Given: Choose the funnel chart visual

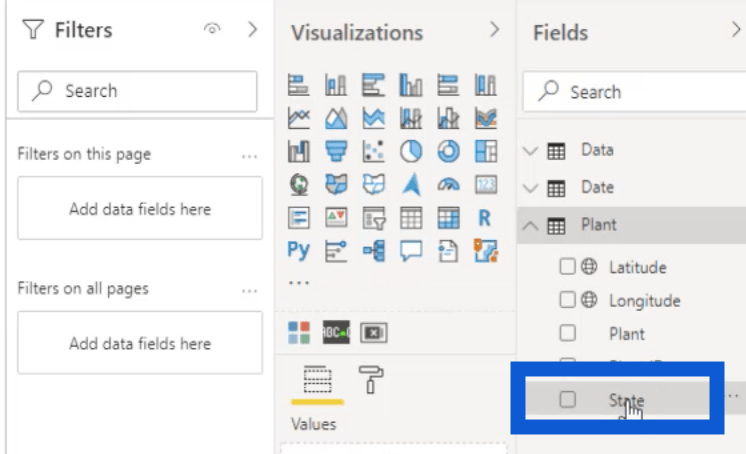Looking at the screenshot, I should click(x=337, y=151).
